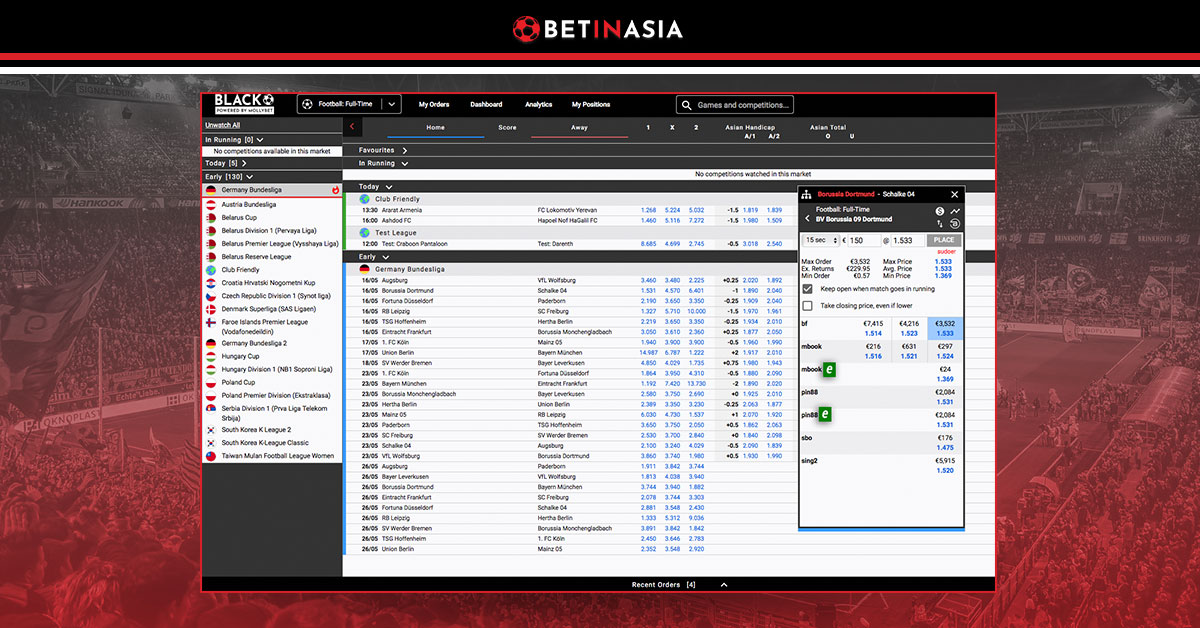This screenshot has width=1200, height=628.
Task: Enable Take closing price, even if lower
Action: click(806, 305)
